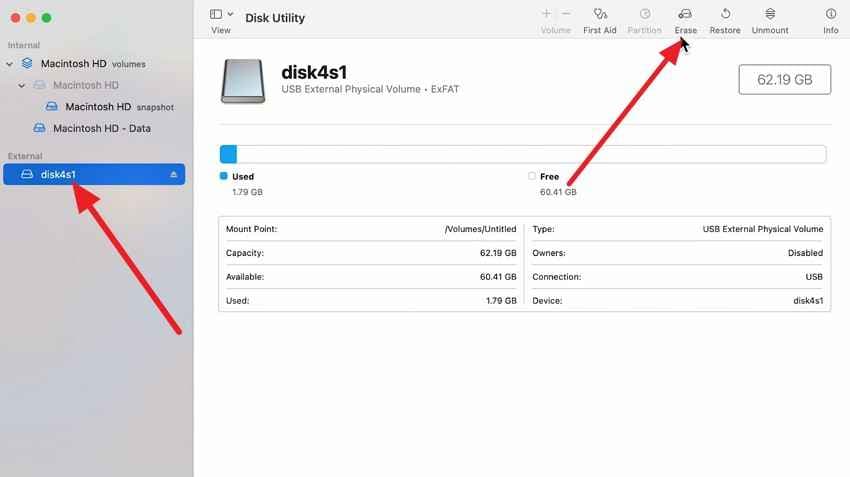
Task: Click the Disk Utility window title
Action: click(275, 18)
